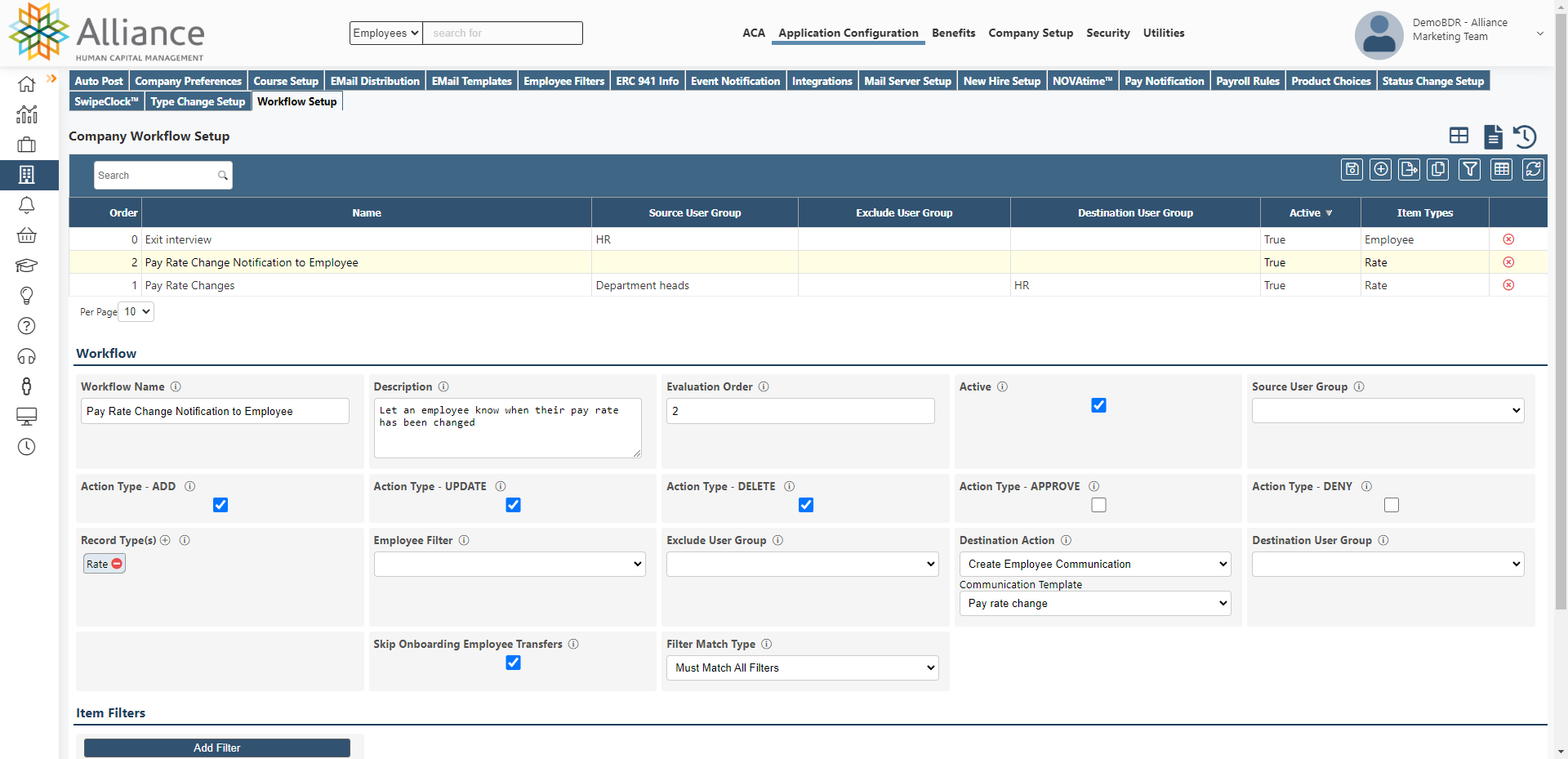Image resolution: width=1568 pixels, height=759 pixels.
Task: Open the notifications bell sidebar icon
Action: click(x=27, y=205)
